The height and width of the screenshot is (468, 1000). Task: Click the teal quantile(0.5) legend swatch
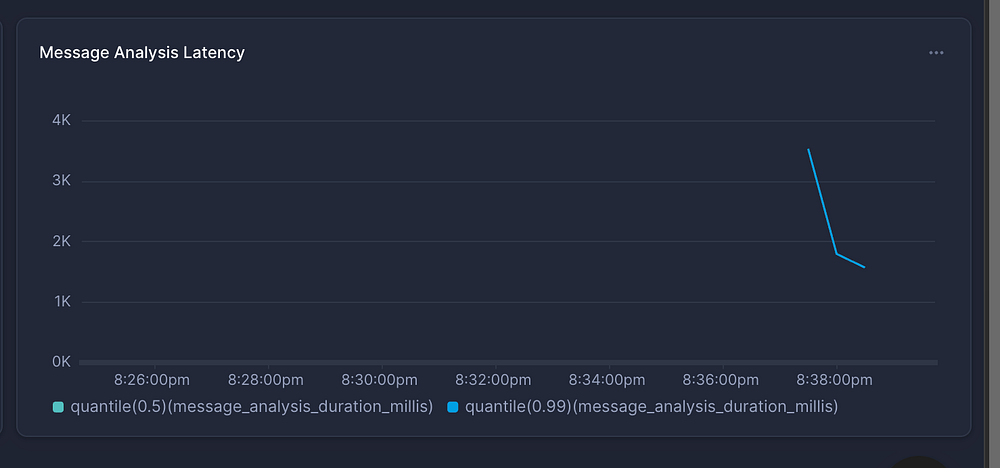click(57, 407)
